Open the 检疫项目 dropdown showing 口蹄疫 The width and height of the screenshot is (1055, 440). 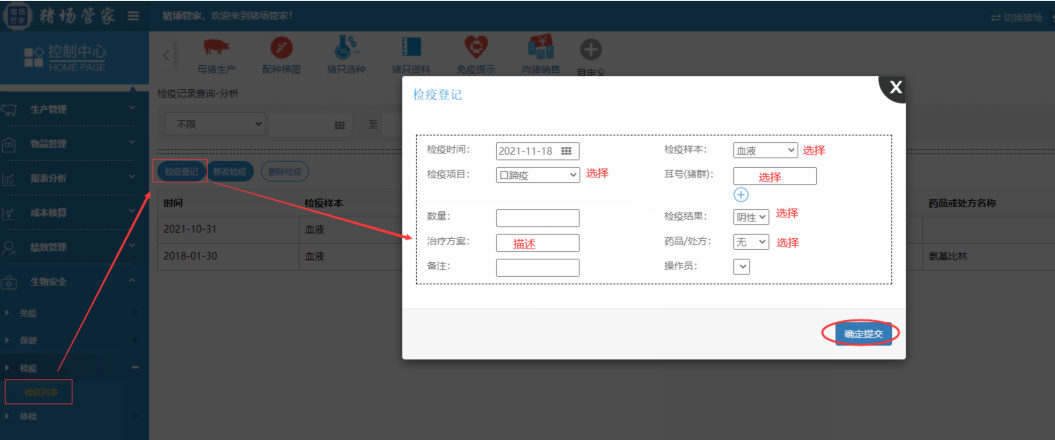538,174
